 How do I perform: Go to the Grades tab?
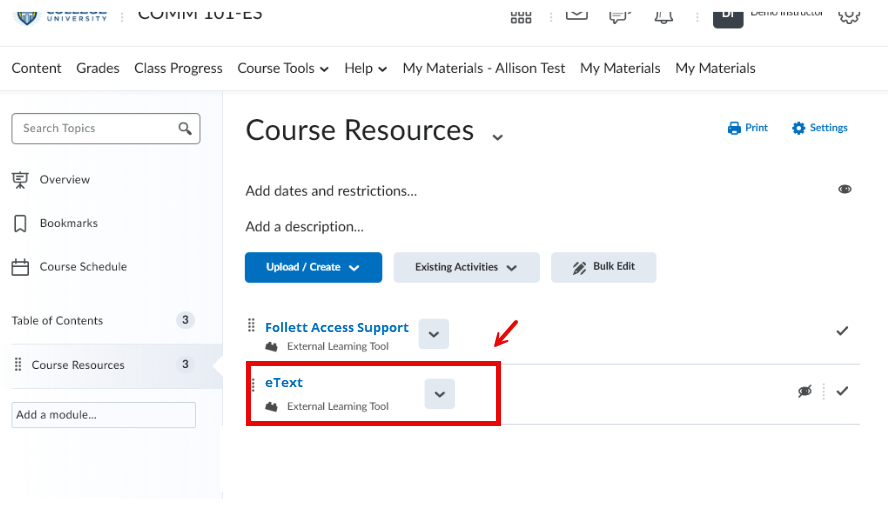click(97, 69)
